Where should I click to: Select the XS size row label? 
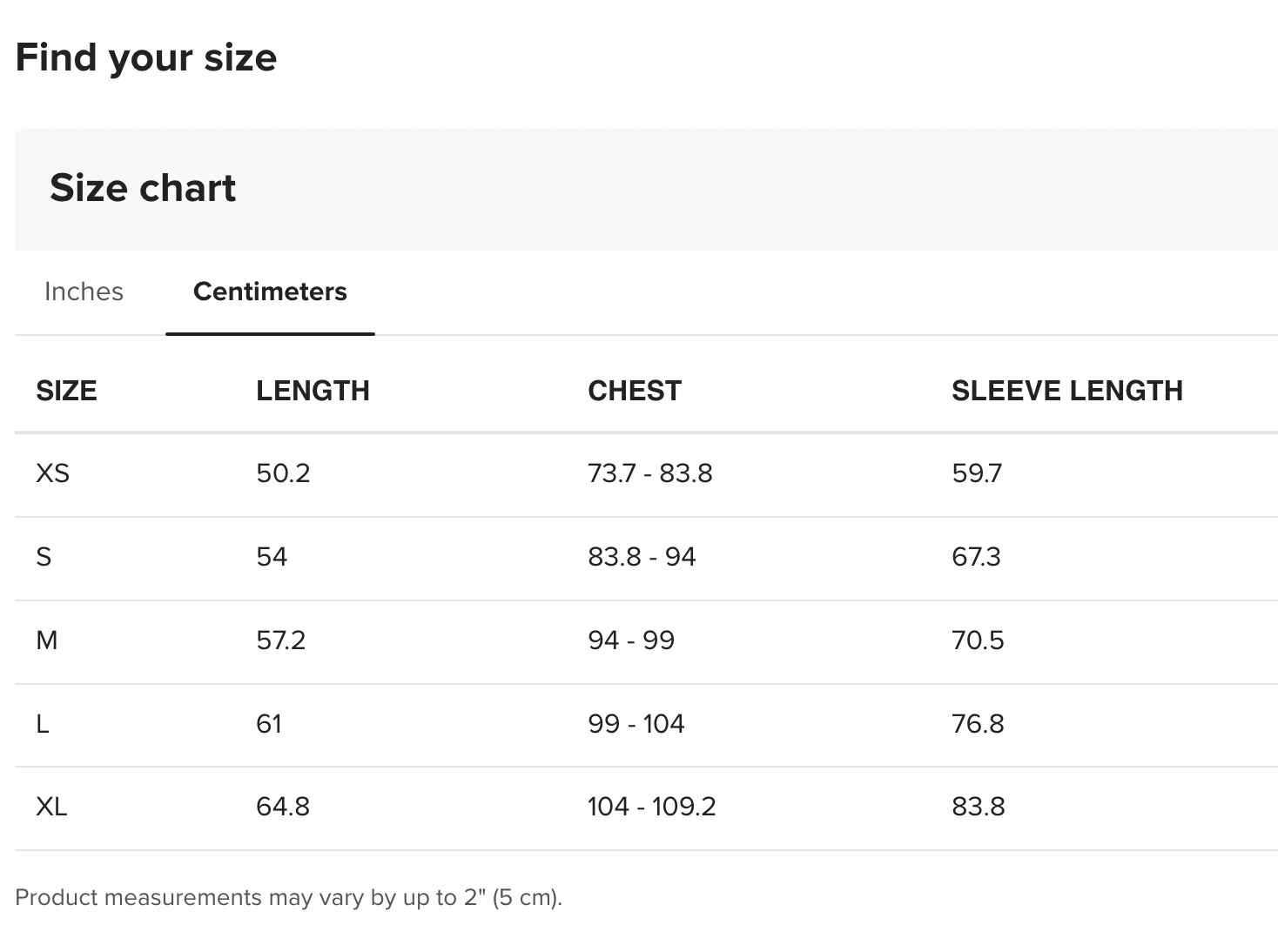point(52,473)
